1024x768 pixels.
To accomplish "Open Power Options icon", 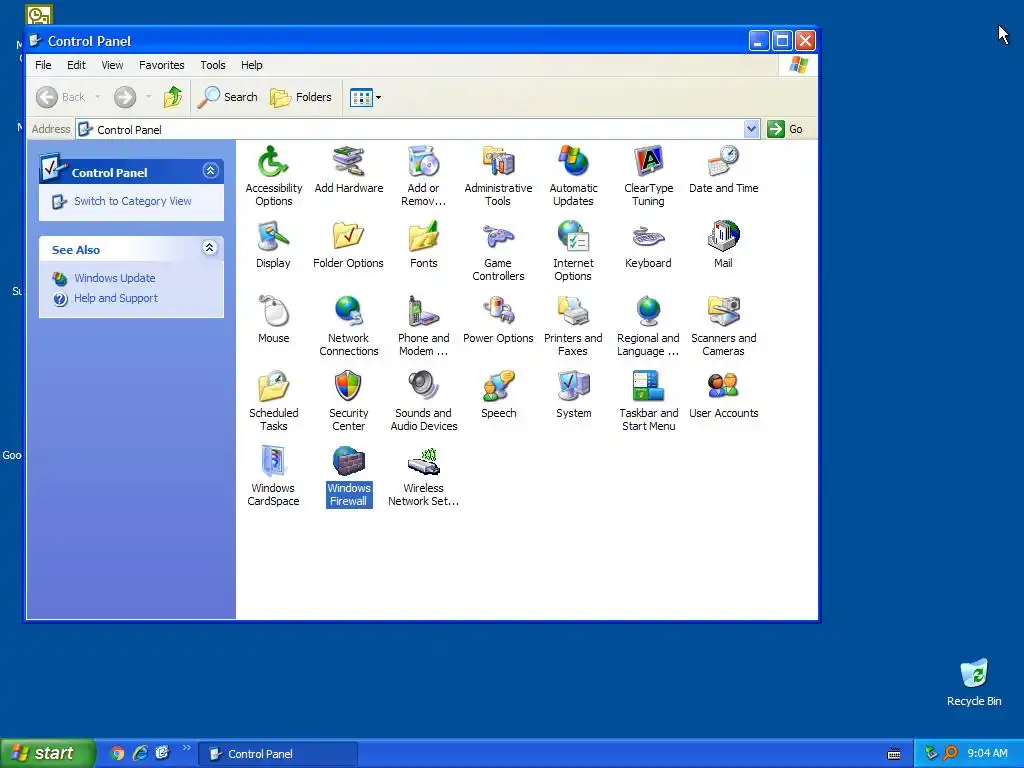I will tap(498, 312).
